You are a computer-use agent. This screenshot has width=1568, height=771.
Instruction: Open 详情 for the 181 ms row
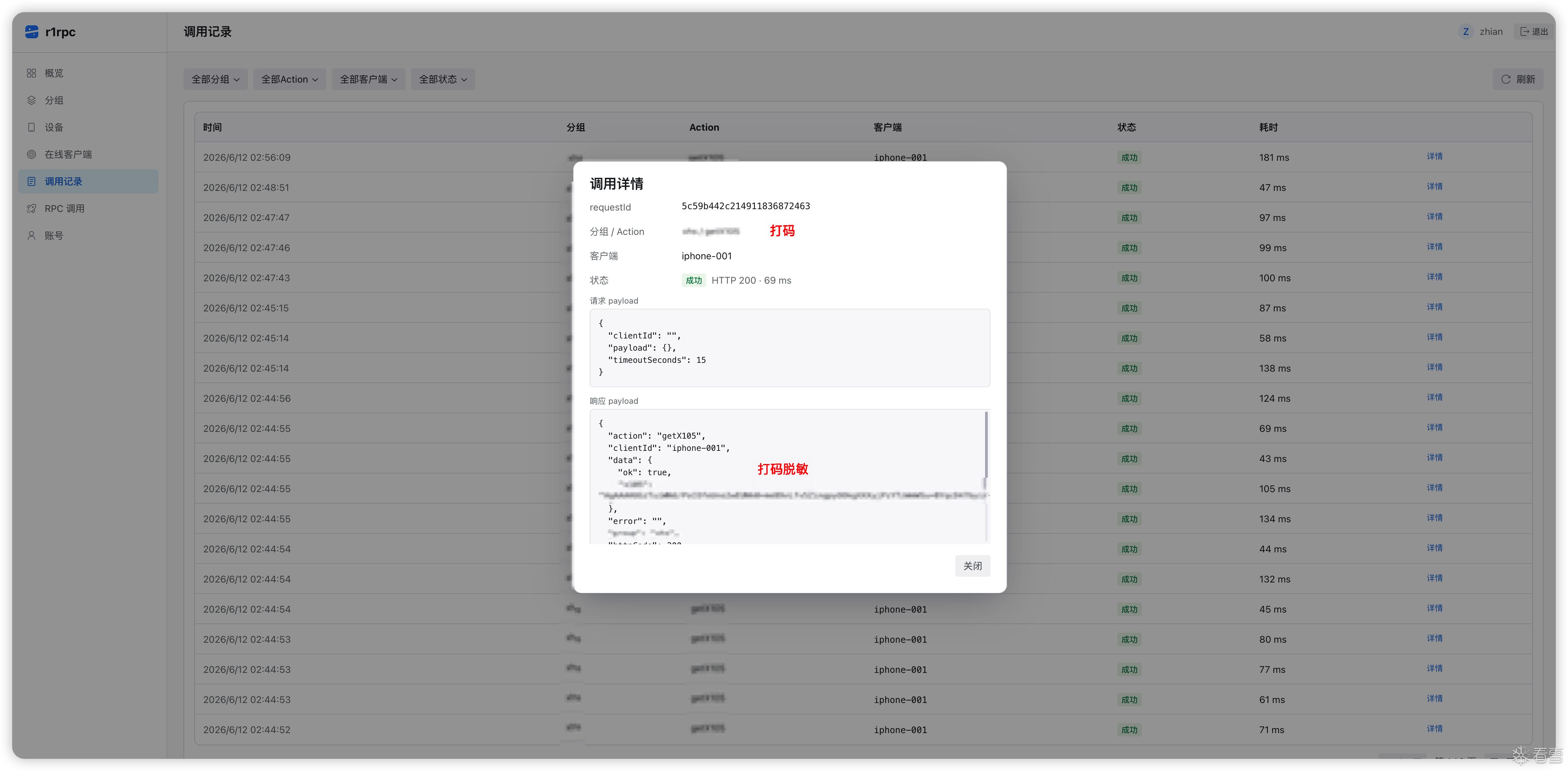pyautogui.click(x=1435, y=156)
